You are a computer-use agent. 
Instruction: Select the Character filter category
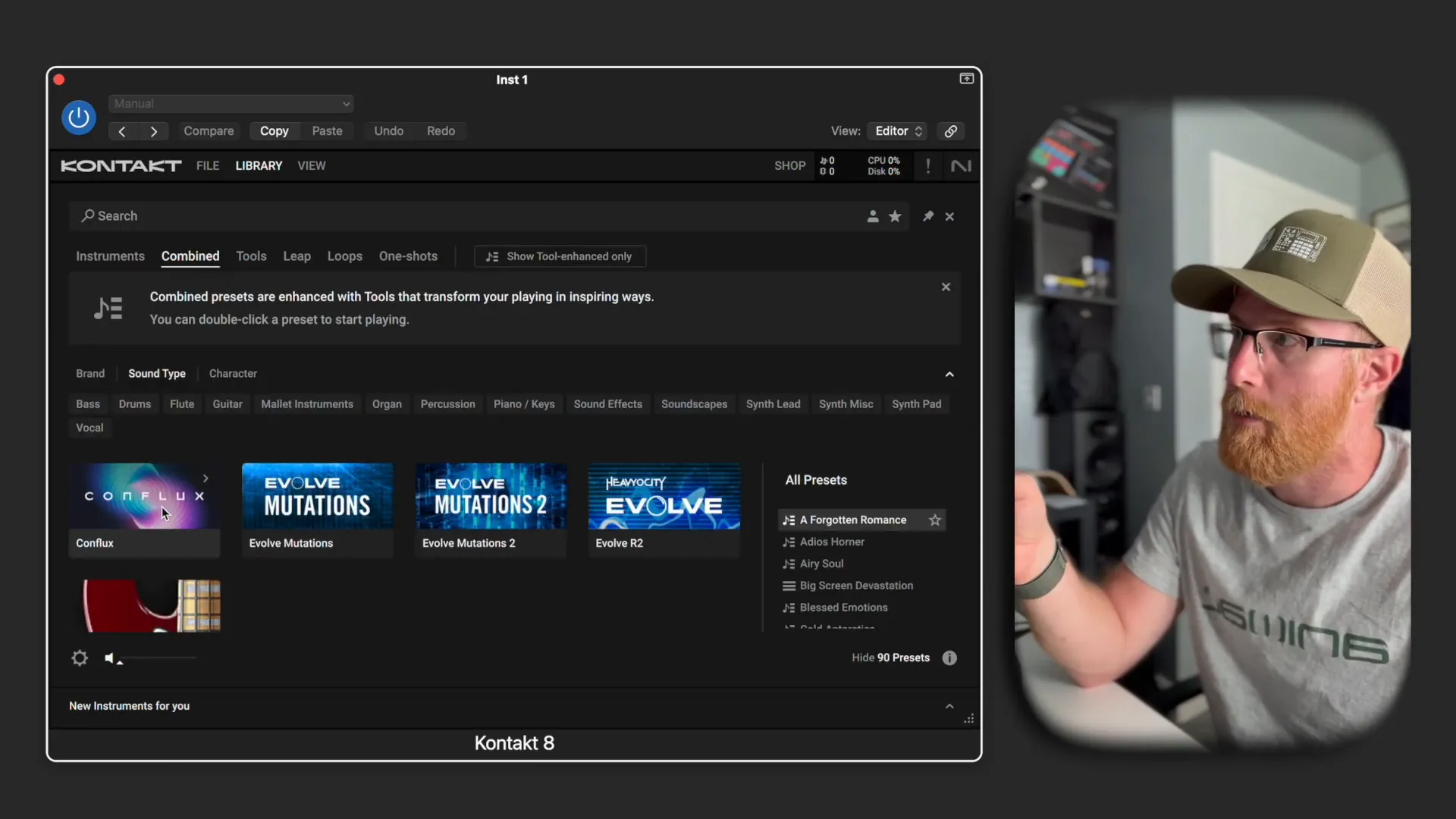click(233, 374)
